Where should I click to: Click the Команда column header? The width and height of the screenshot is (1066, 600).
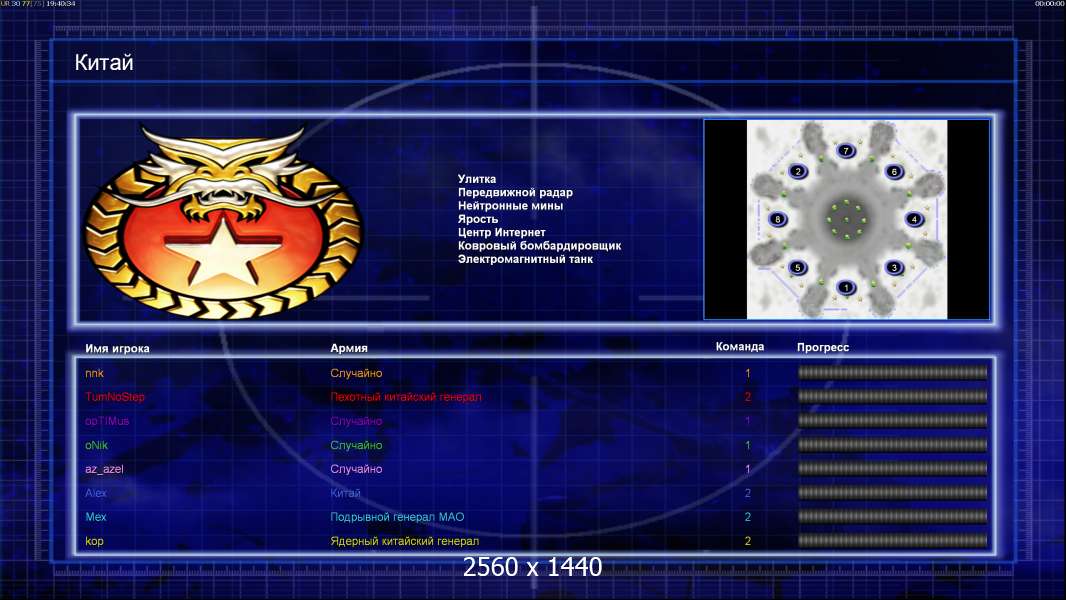point(740,347)
